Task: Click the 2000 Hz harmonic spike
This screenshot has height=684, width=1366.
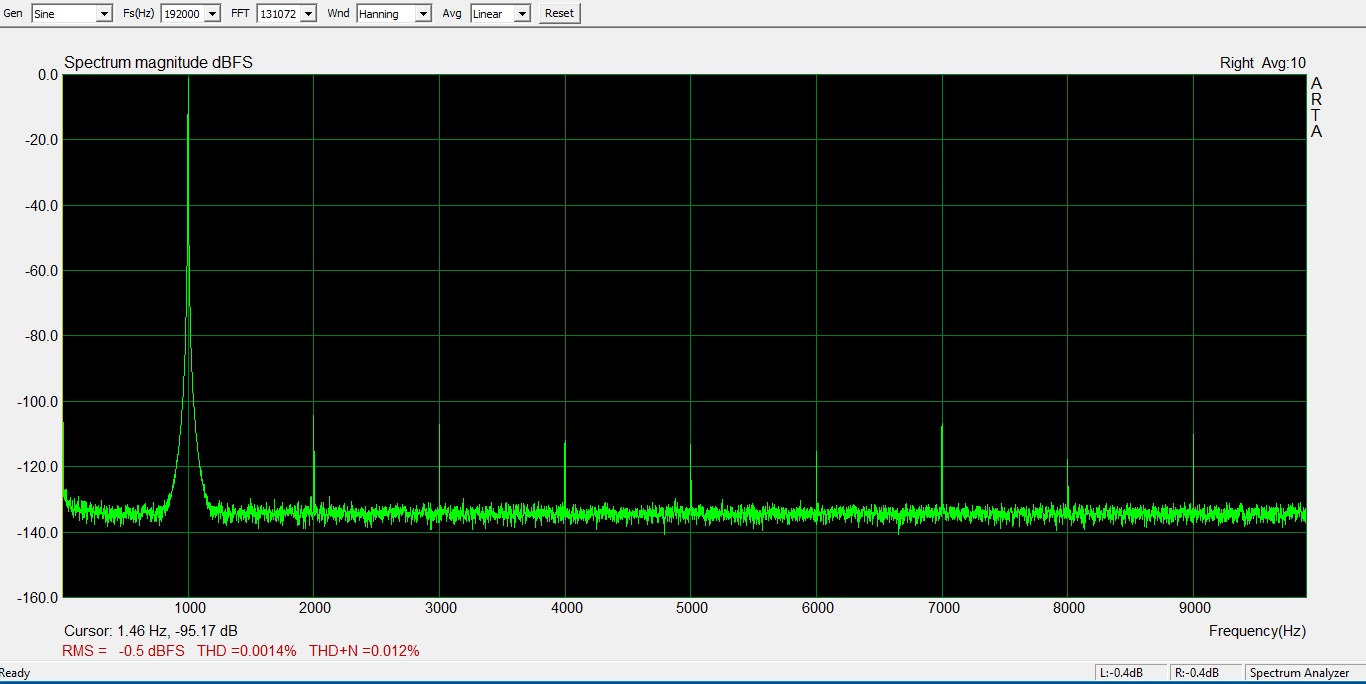Action: coord(314,462)
